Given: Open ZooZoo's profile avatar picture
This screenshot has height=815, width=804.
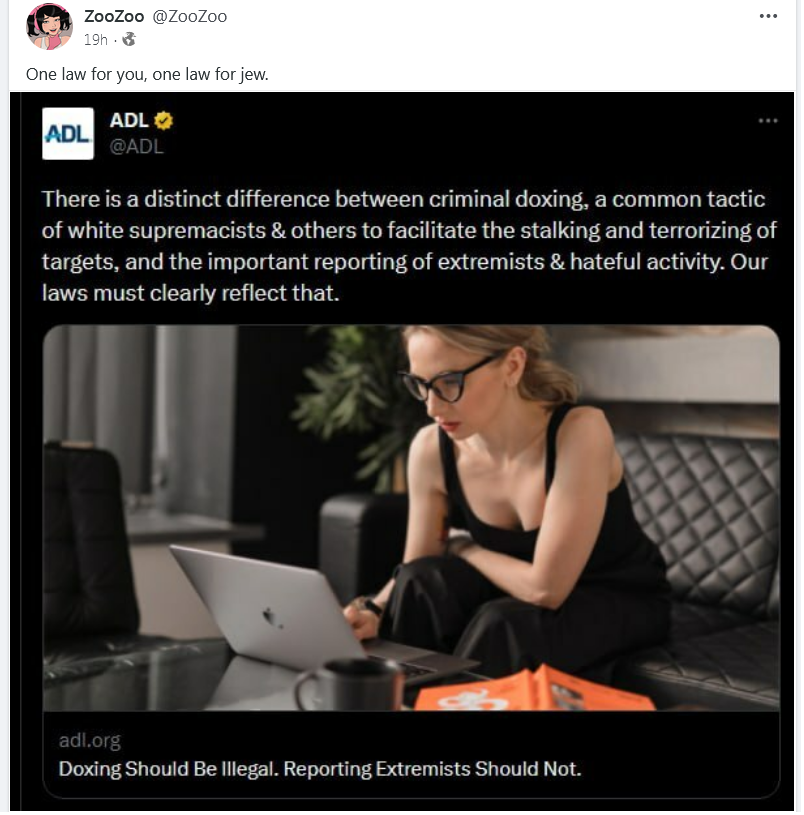Looking at the screenshot, I should (49, 27).
